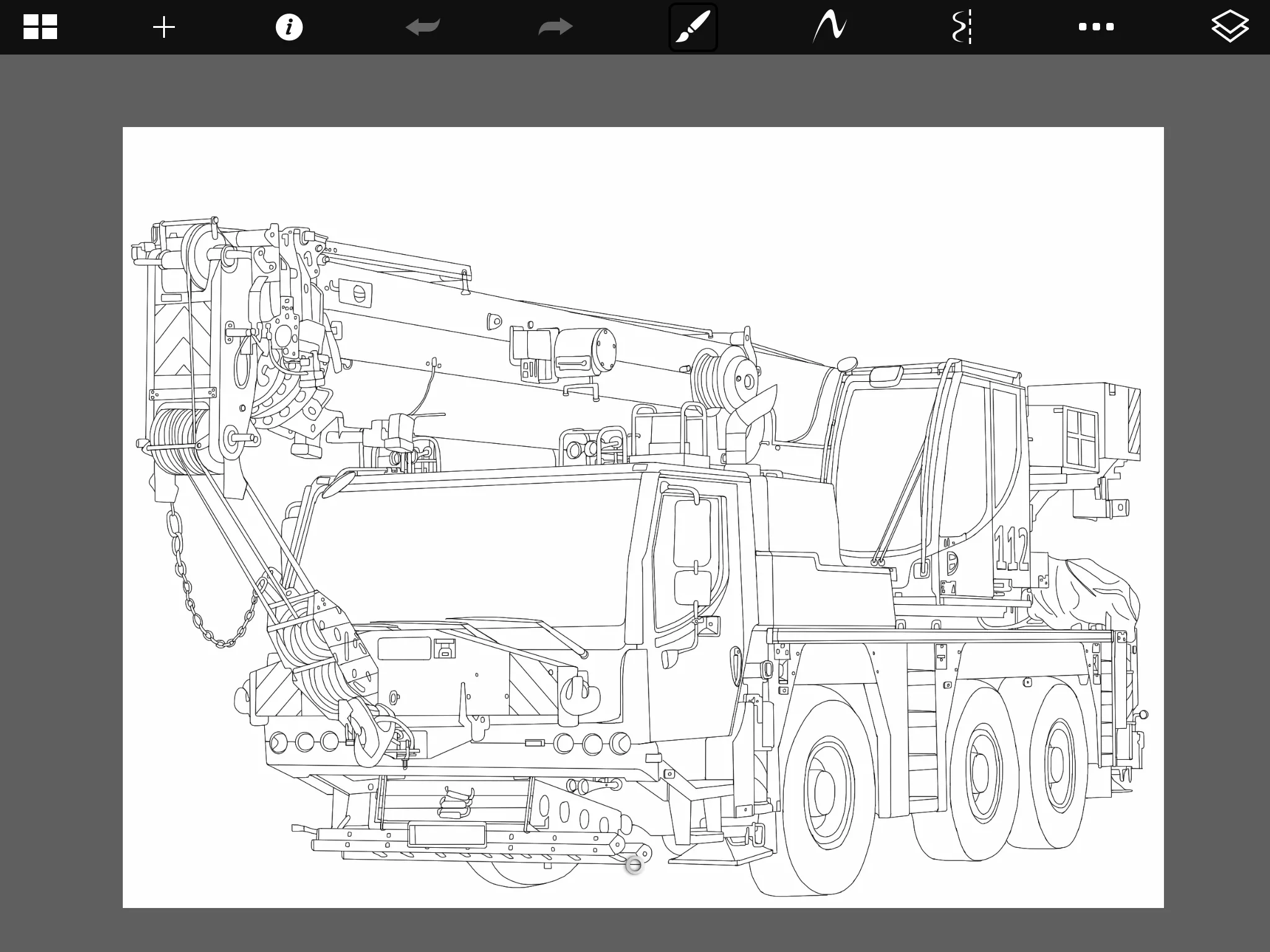This screenshot has height=952, width=1270.
Task: Open the stroke curve settings
Action: coord(830,27)
